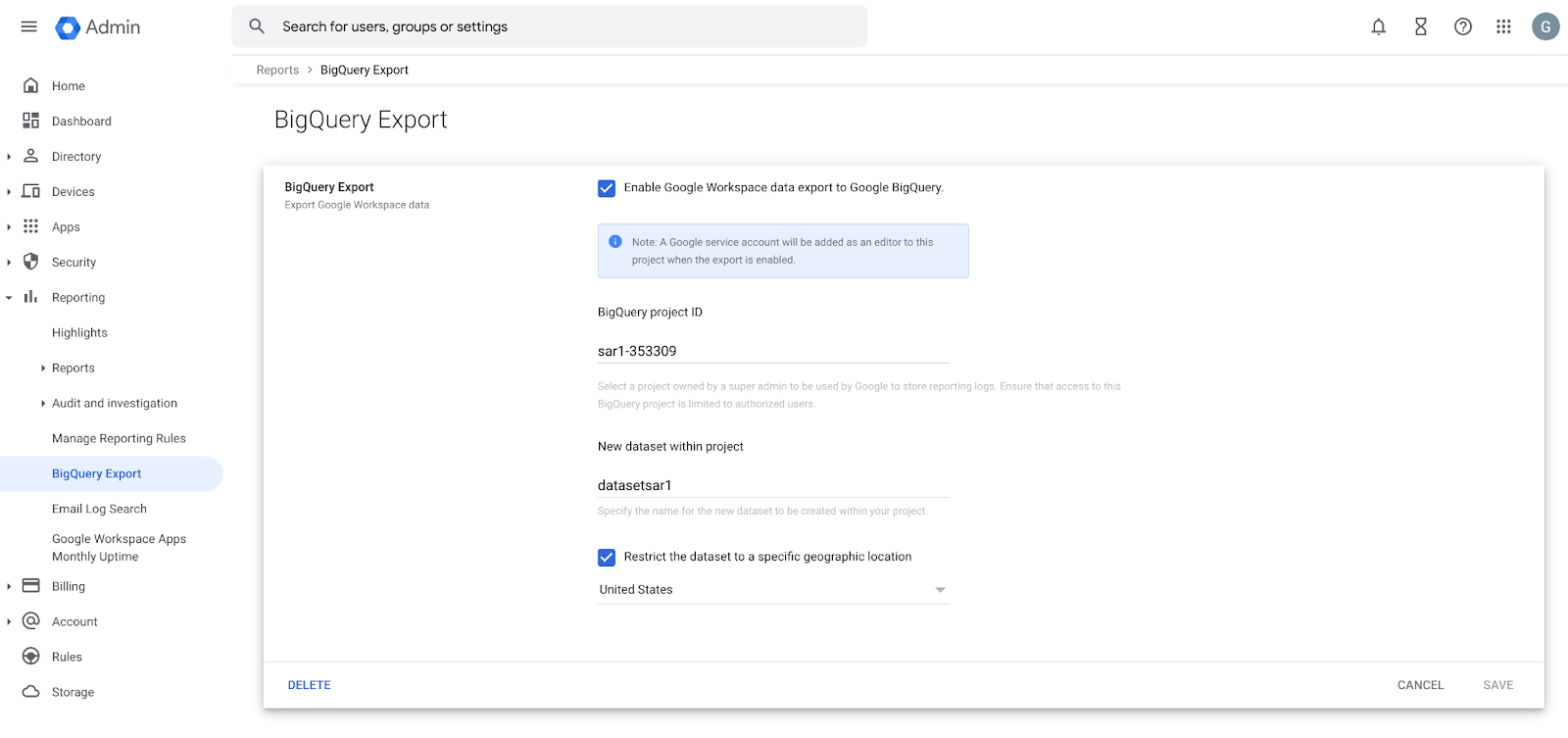Uncheck restrict dataset to geographic location
The height and width of the screenshot is (738, 1568).
point(607,557)
